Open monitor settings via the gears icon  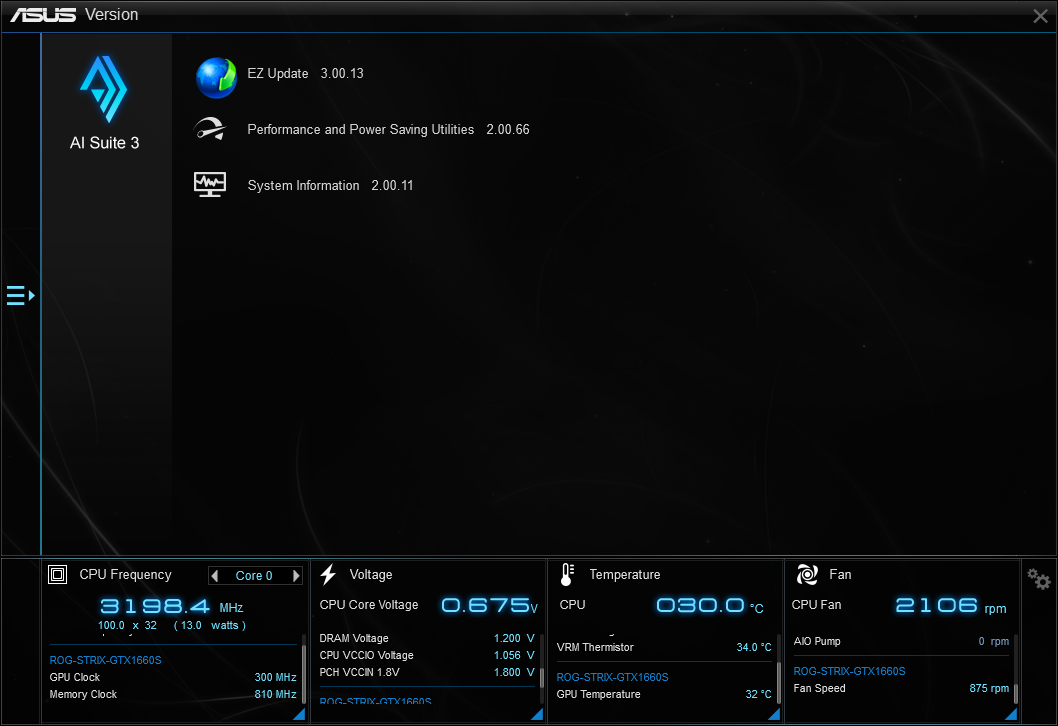point(1038,578)
